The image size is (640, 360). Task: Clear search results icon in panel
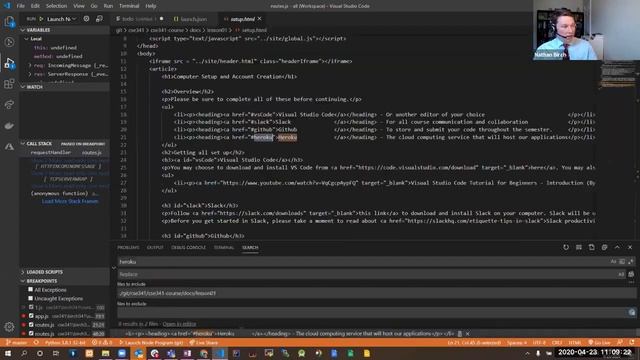[579, 247]
